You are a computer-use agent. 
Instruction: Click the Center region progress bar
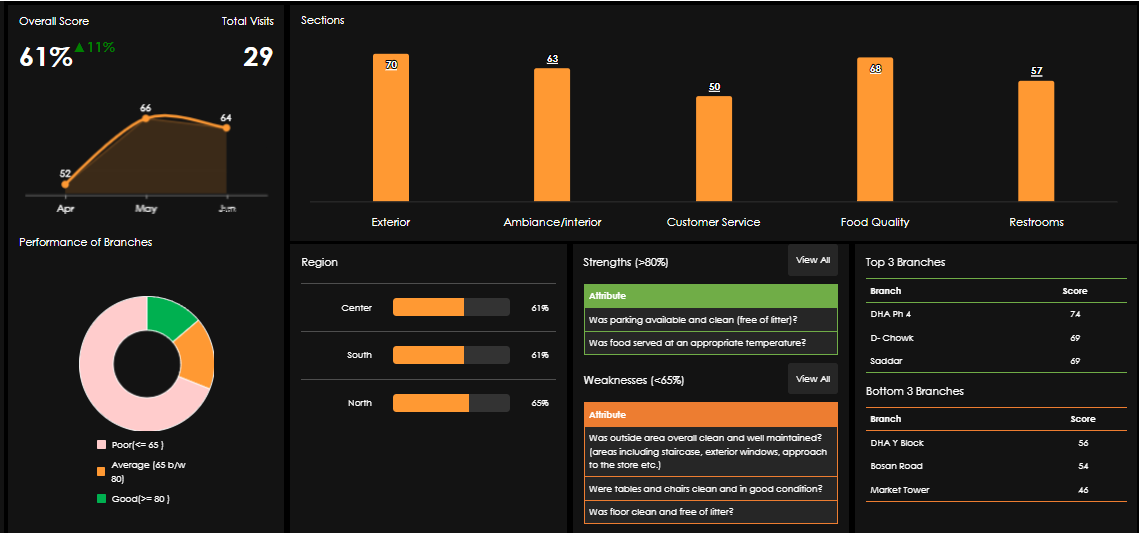point(451,307)
